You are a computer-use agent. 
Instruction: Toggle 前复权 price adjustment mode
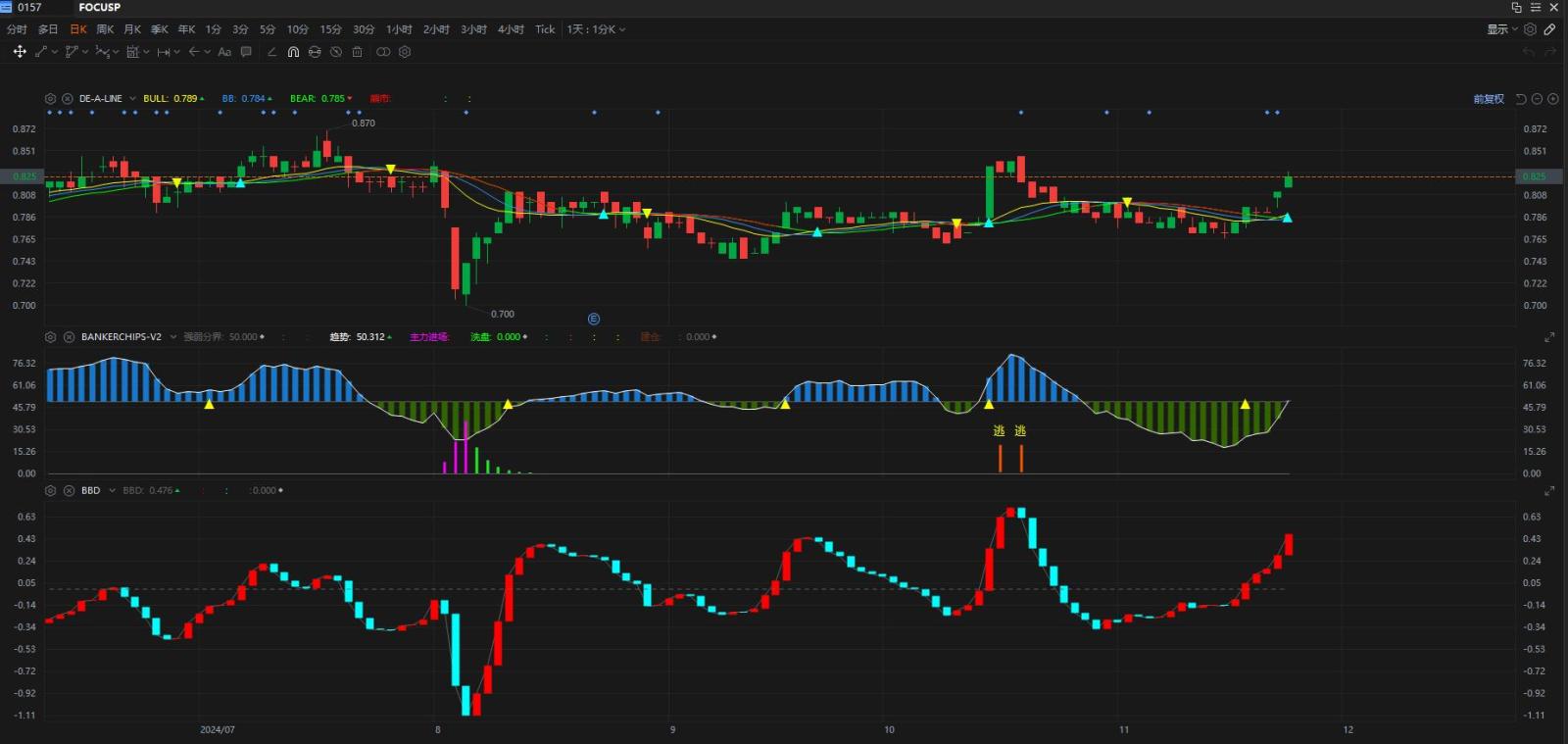coord(1489,99)
